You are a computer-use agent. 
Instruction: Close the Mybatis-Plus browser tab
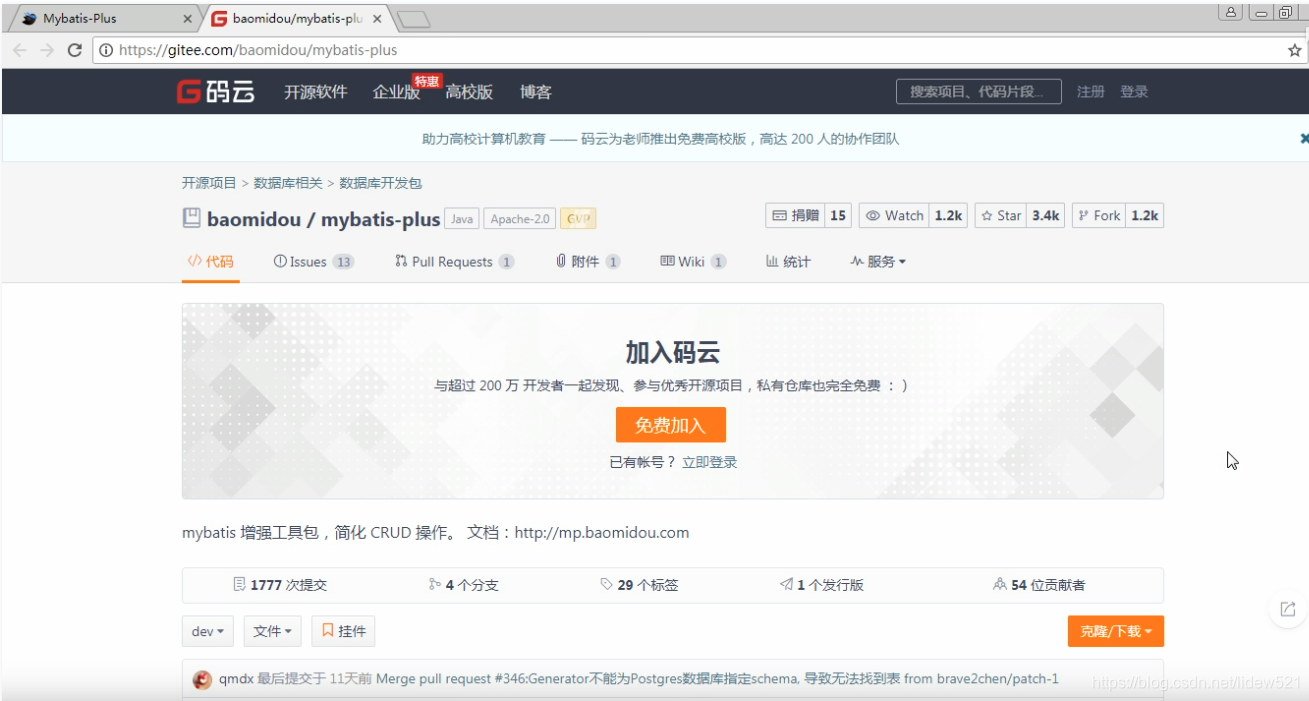(188, 19)
